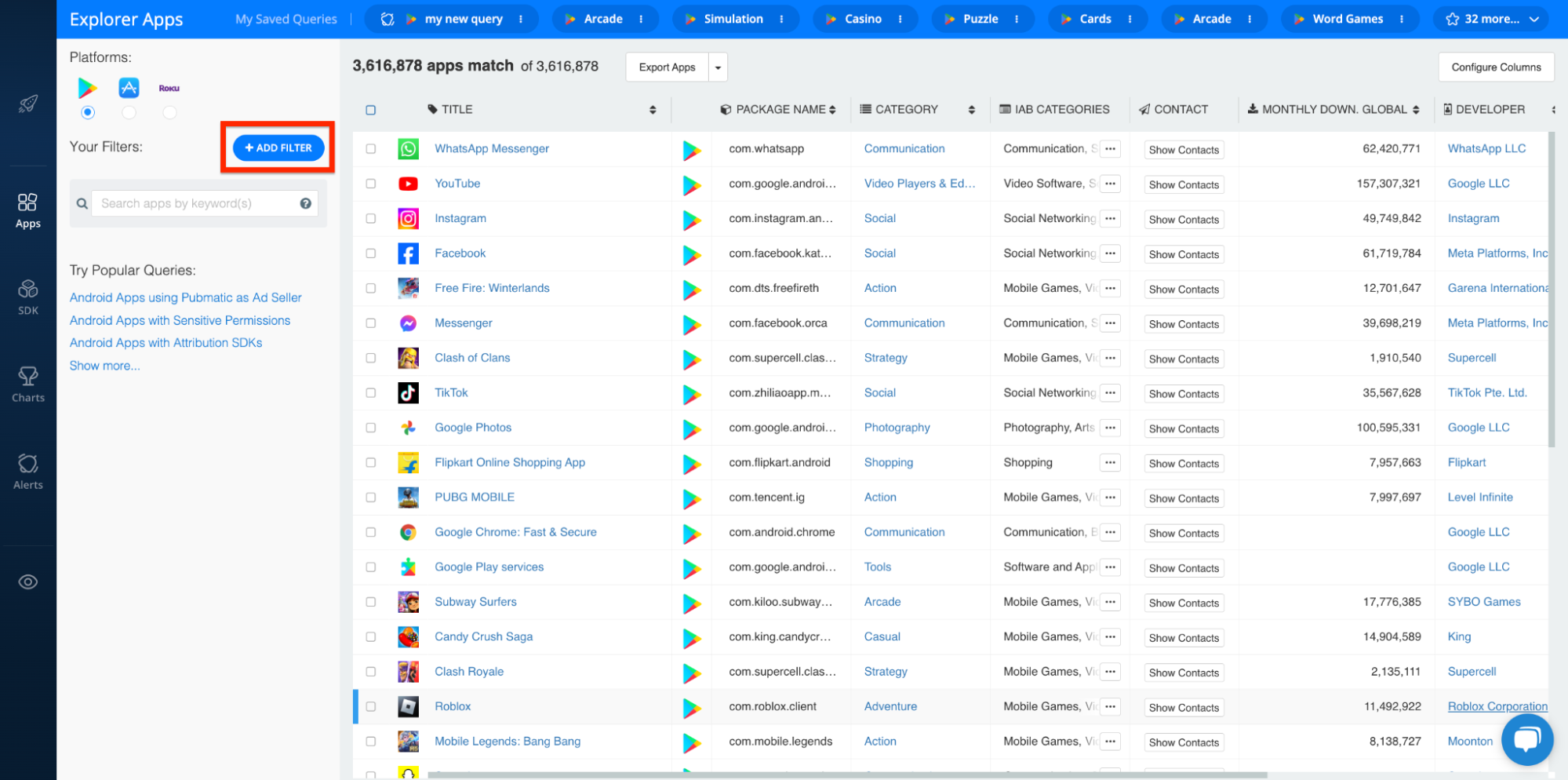Click the Facebook app icon
The image size is (1568, 780).
click(x=408, y=253)
